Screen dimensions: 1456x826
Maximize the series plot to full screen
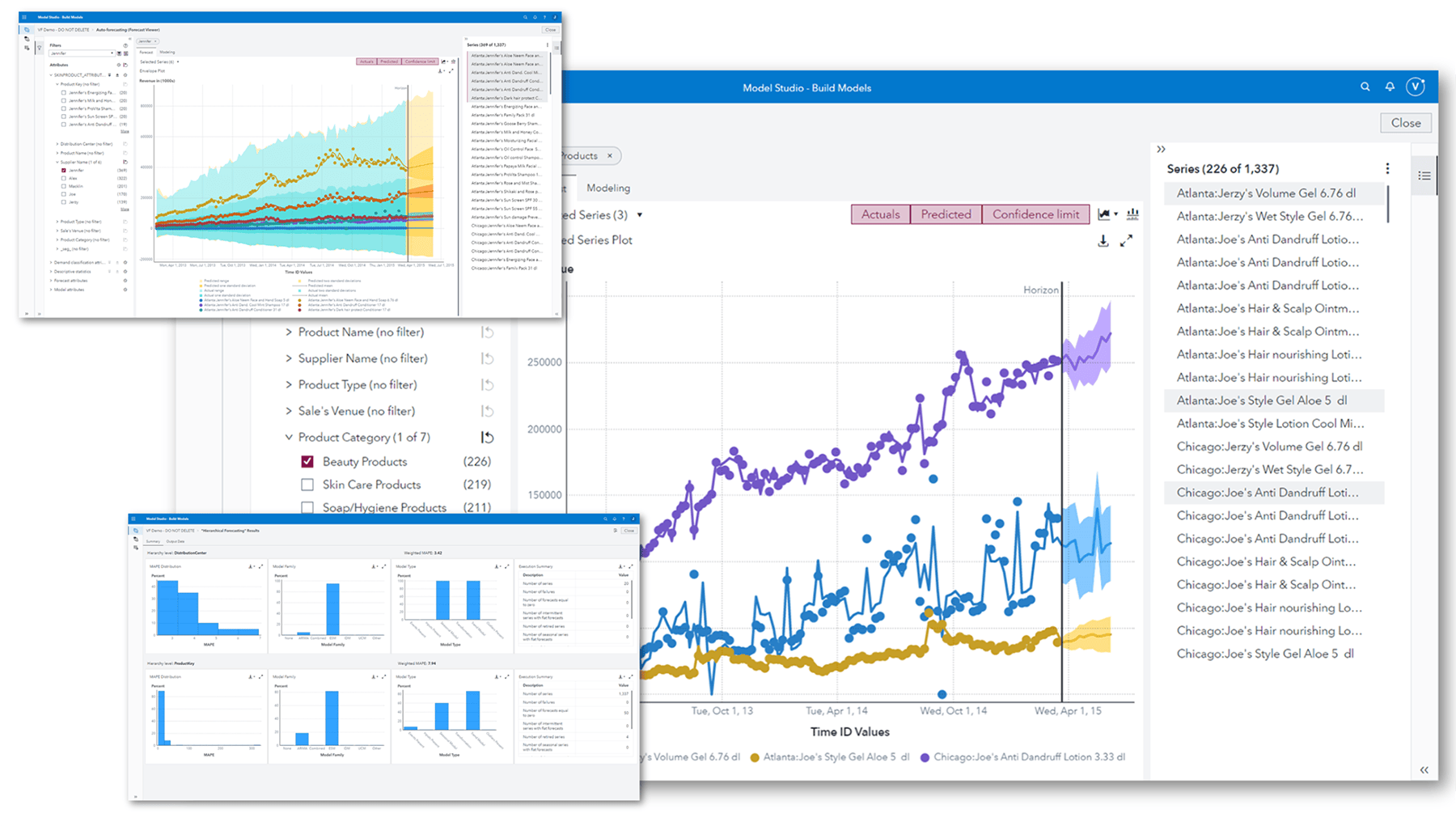click(1126, 239)
